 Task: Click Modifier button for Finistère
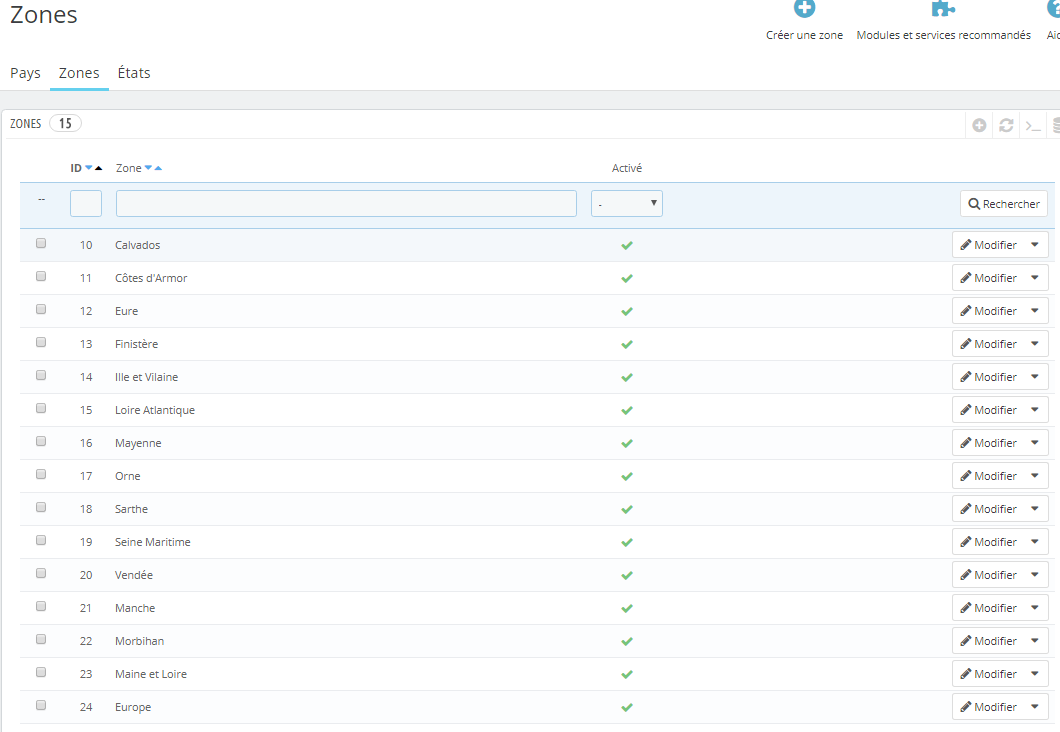(989, 344)
